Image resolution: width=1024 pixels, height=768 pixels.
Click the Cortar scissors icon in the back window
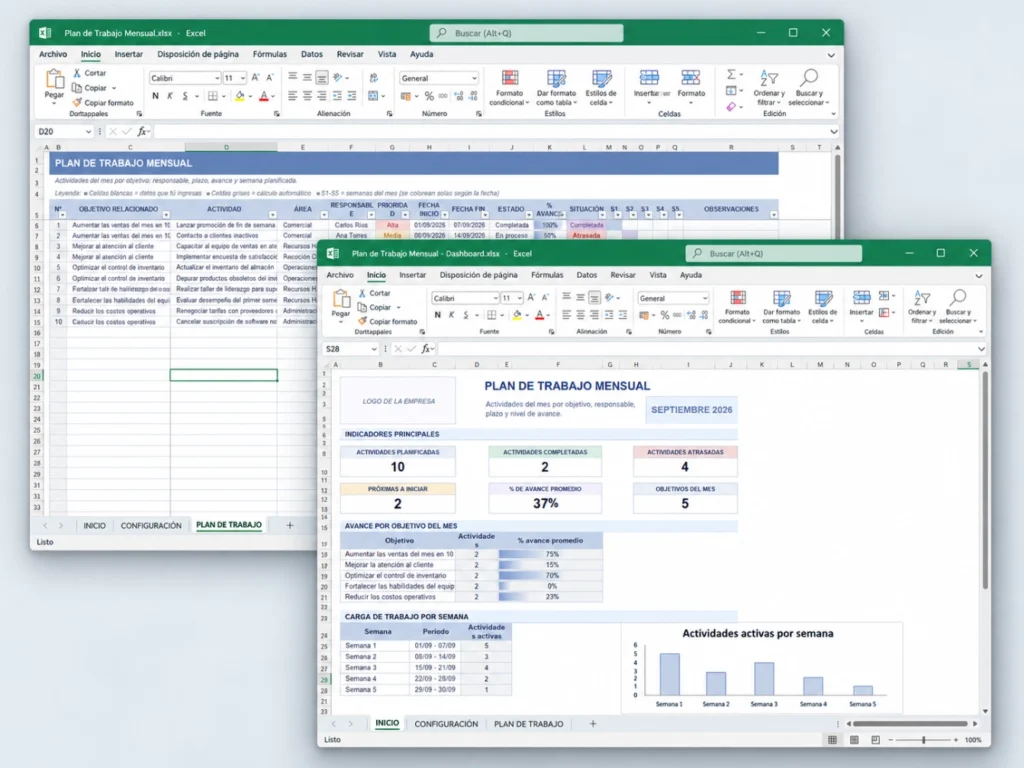77,73
